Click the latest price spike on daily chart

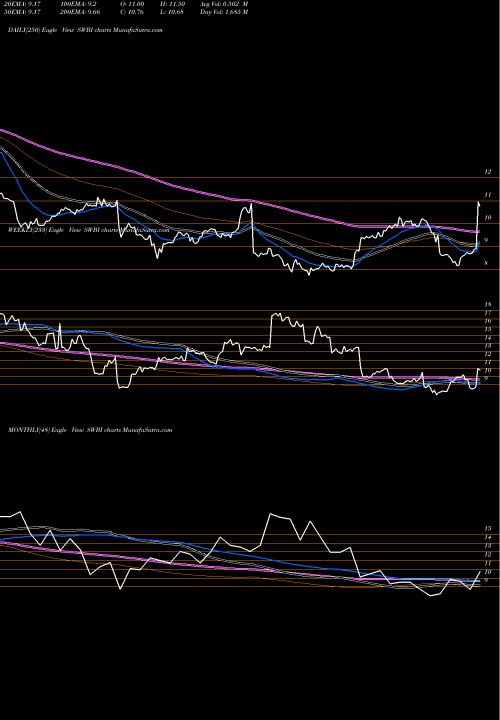[479, 203]
